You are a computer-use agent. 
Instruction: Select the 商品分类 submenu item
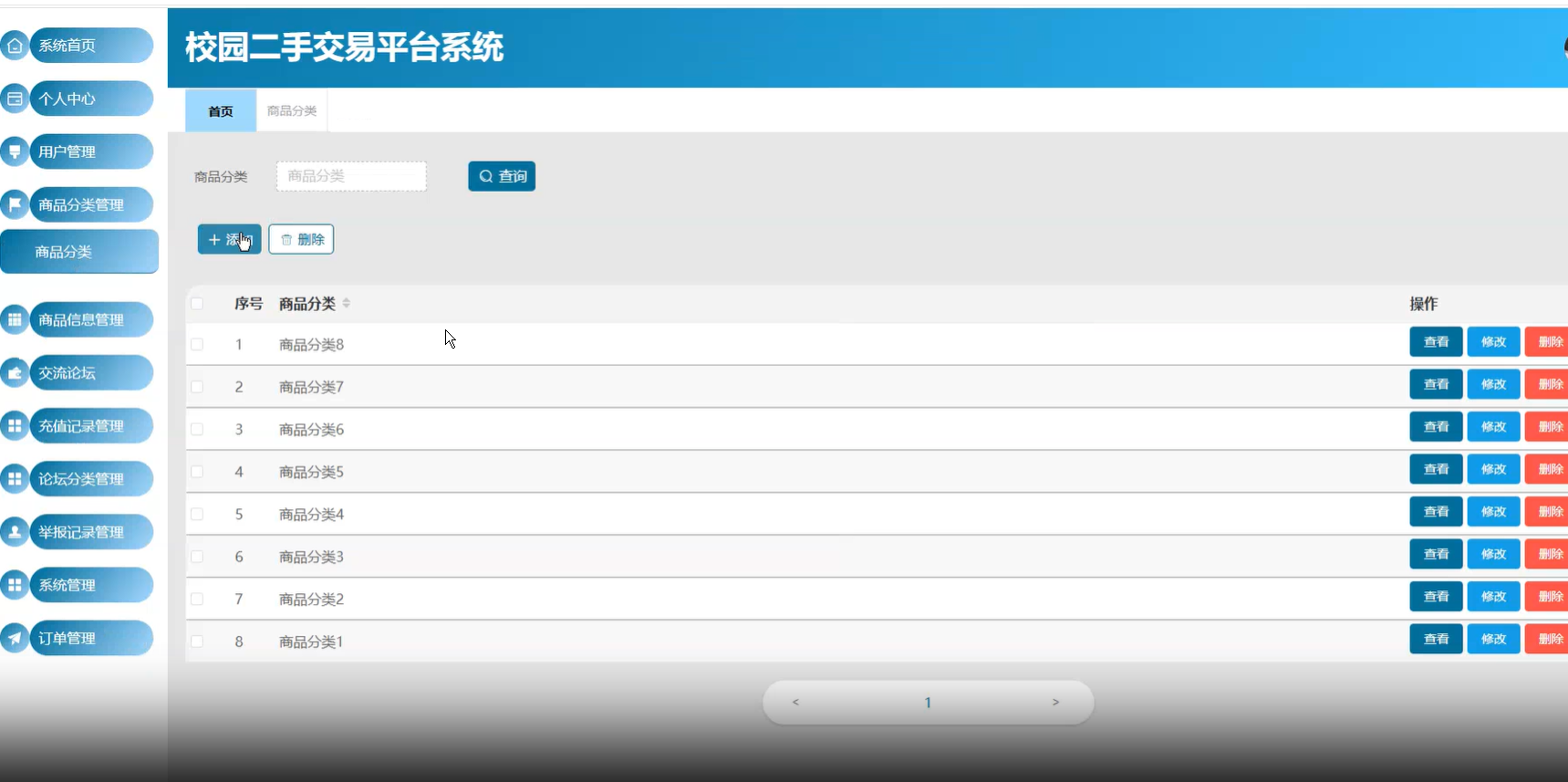coord(79,252)
